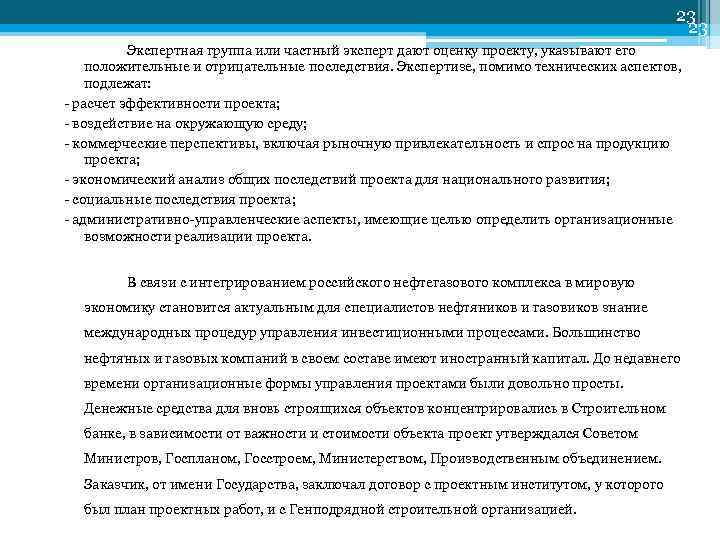The width and height of the screenshot is (720, 540).
Task: Click the line starting 'времени организационные формы'
Action: click(354, 384)
